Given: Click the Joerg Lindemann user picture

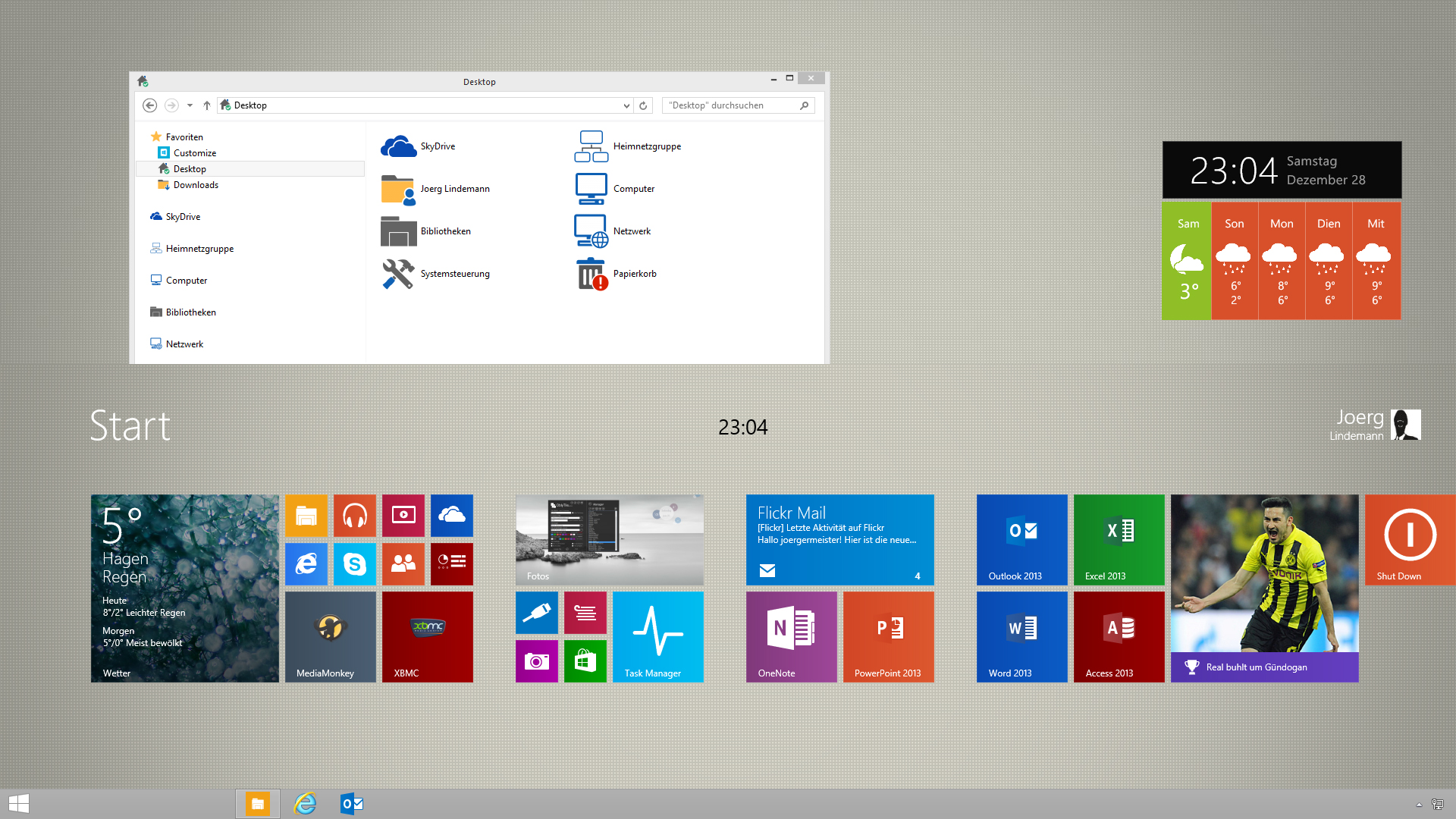Looking at the screenshot, I should 1406,425.
